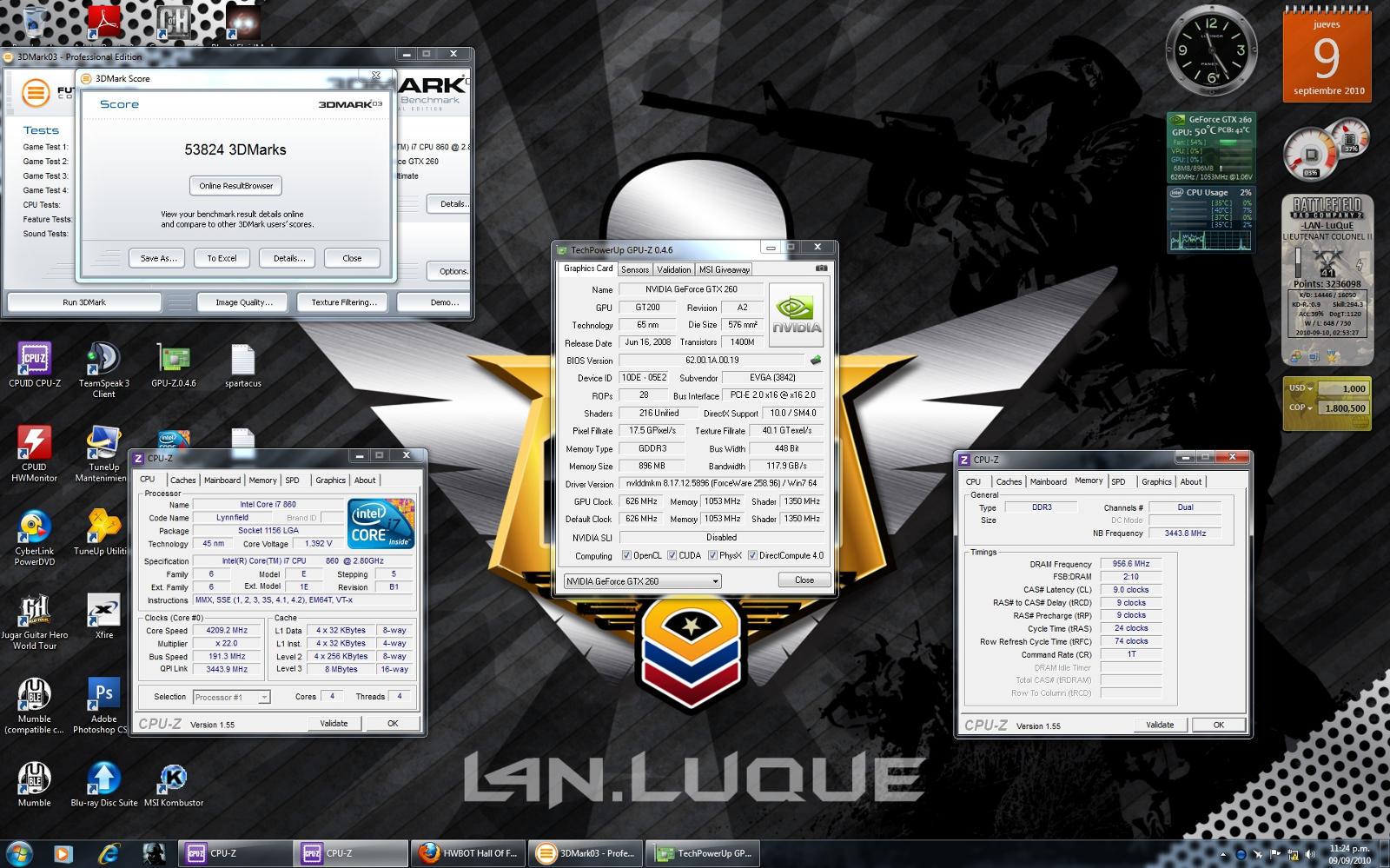Click the GPU-Z BIOS save chip icon
1390x868 pixels.
(x=816, y=359)
